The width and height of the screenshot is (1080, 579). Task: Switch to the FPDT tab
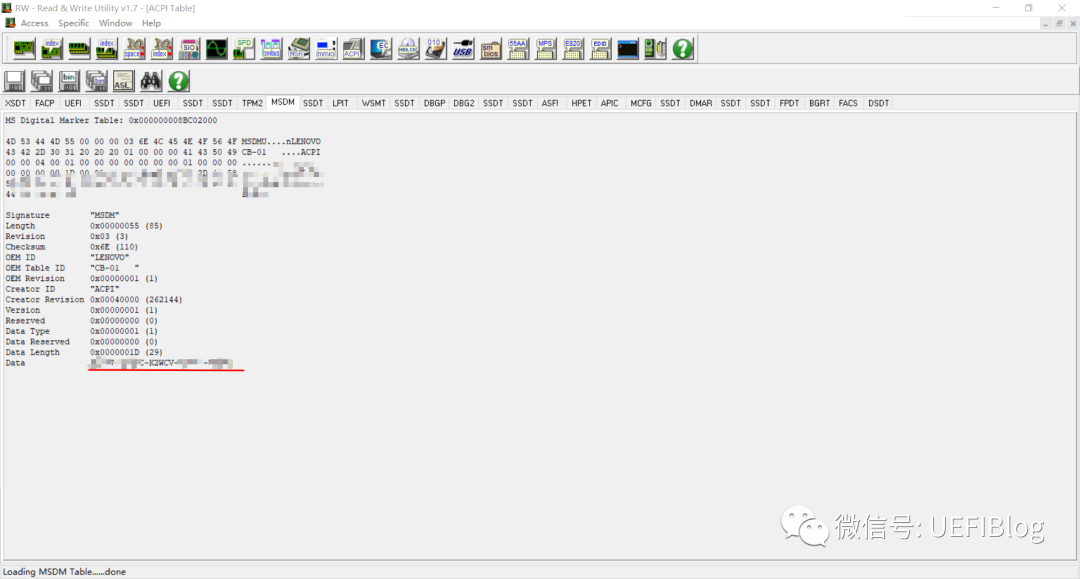click(x=789, y=103)
